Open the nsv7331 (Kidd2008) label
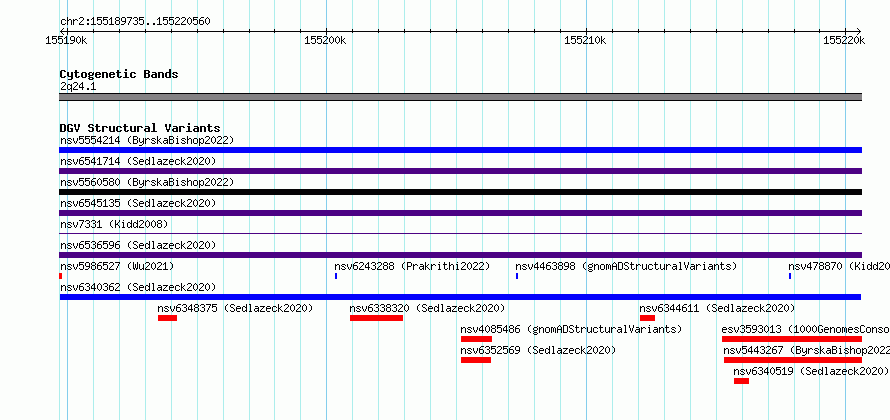The image size is (890, 420). click(114, 224)
